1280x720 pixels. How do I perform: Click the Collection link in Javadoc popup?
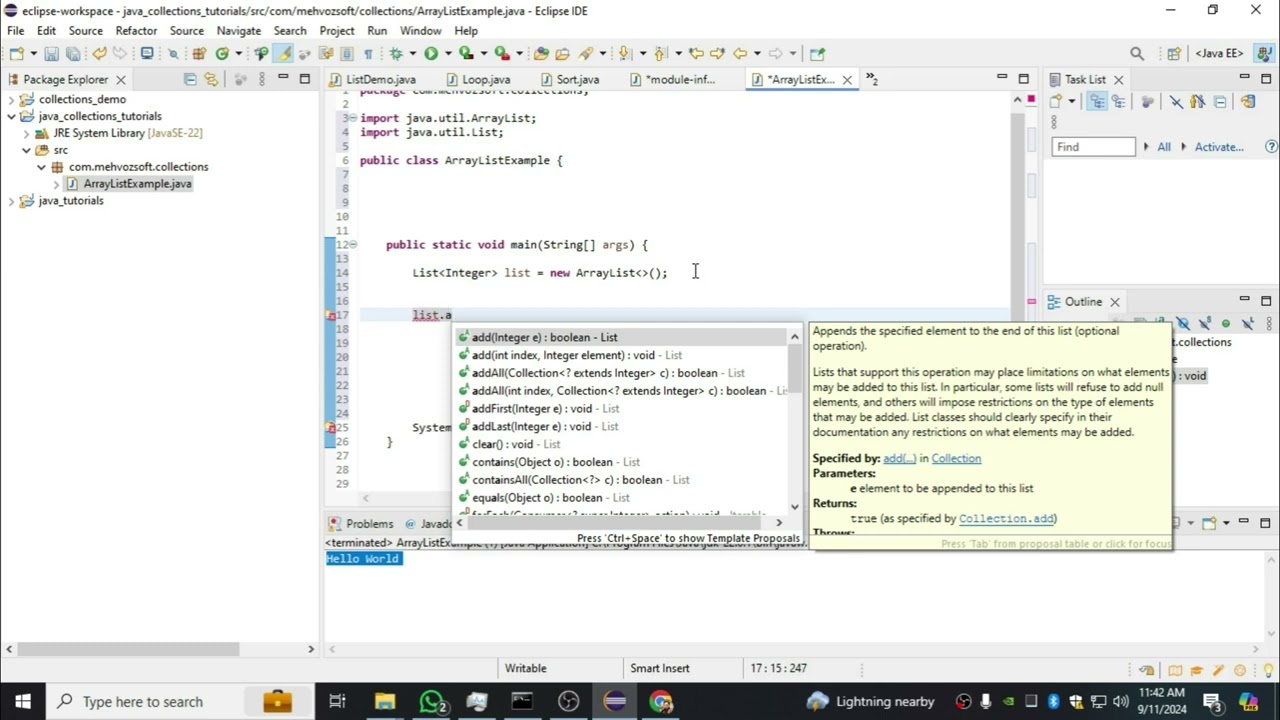click(956, 458)
